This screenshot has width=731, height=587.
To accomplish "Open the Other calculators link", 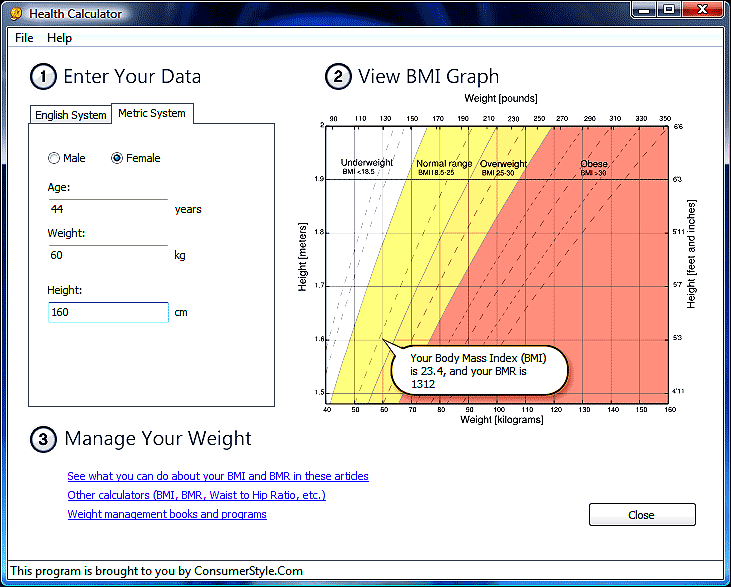I will [x=196, y=495].
